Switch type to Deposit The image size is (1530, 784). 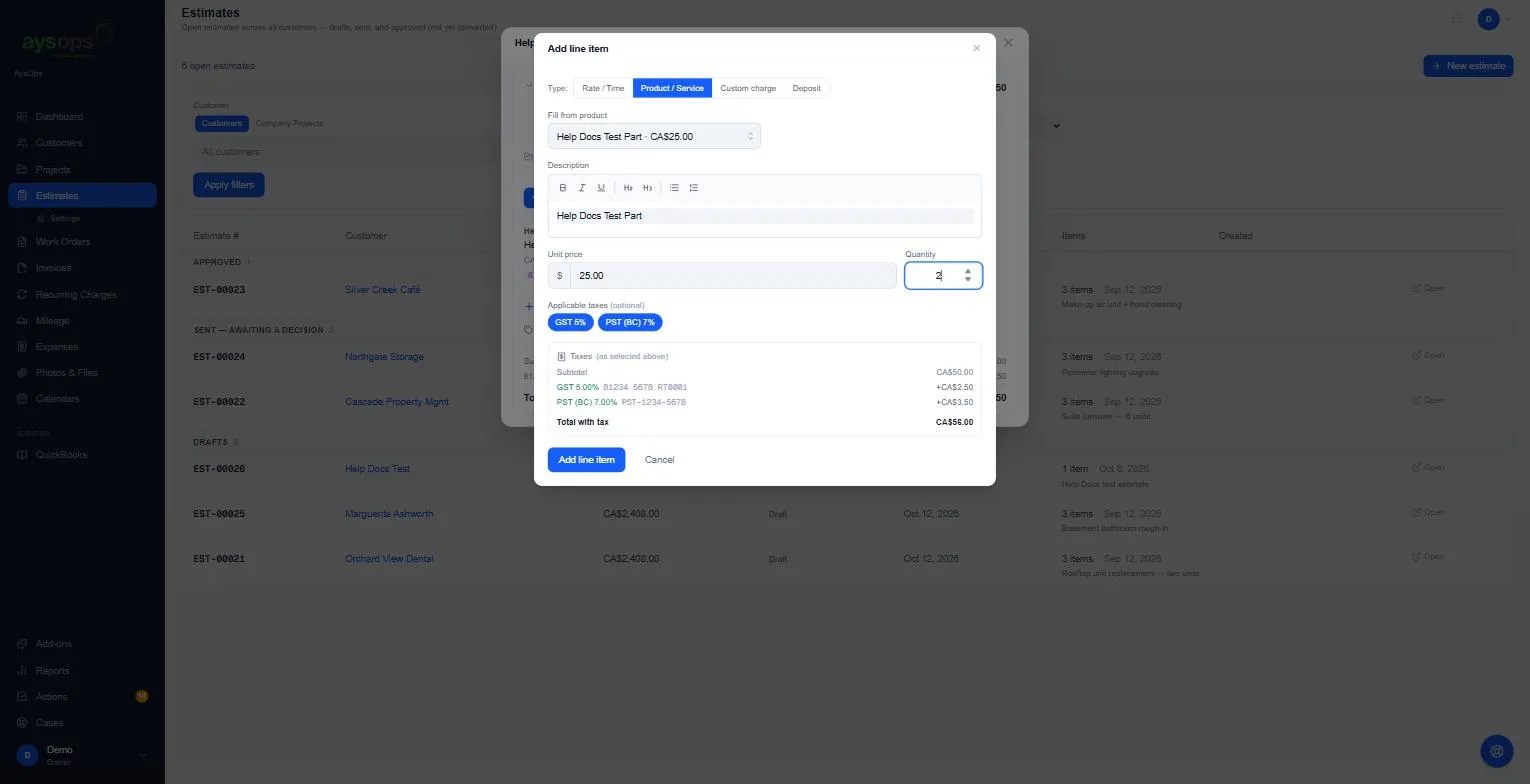click(807, 88)
